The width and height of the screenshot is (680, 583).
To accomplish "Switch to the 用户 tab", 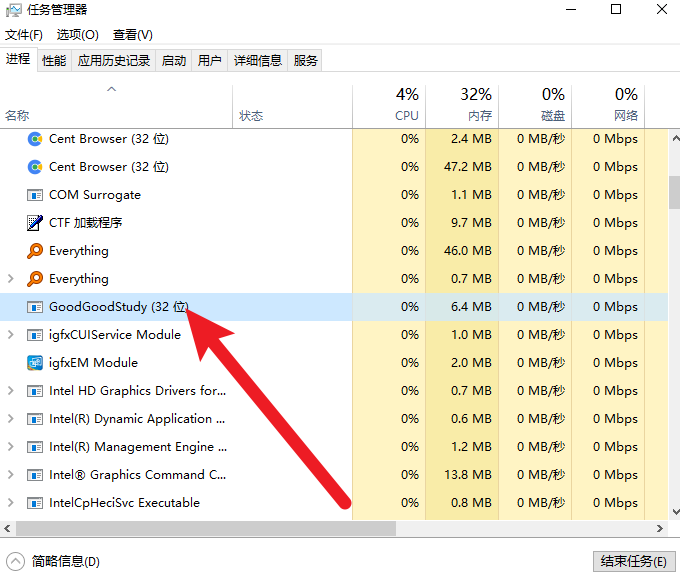I will tap(209, 61).
